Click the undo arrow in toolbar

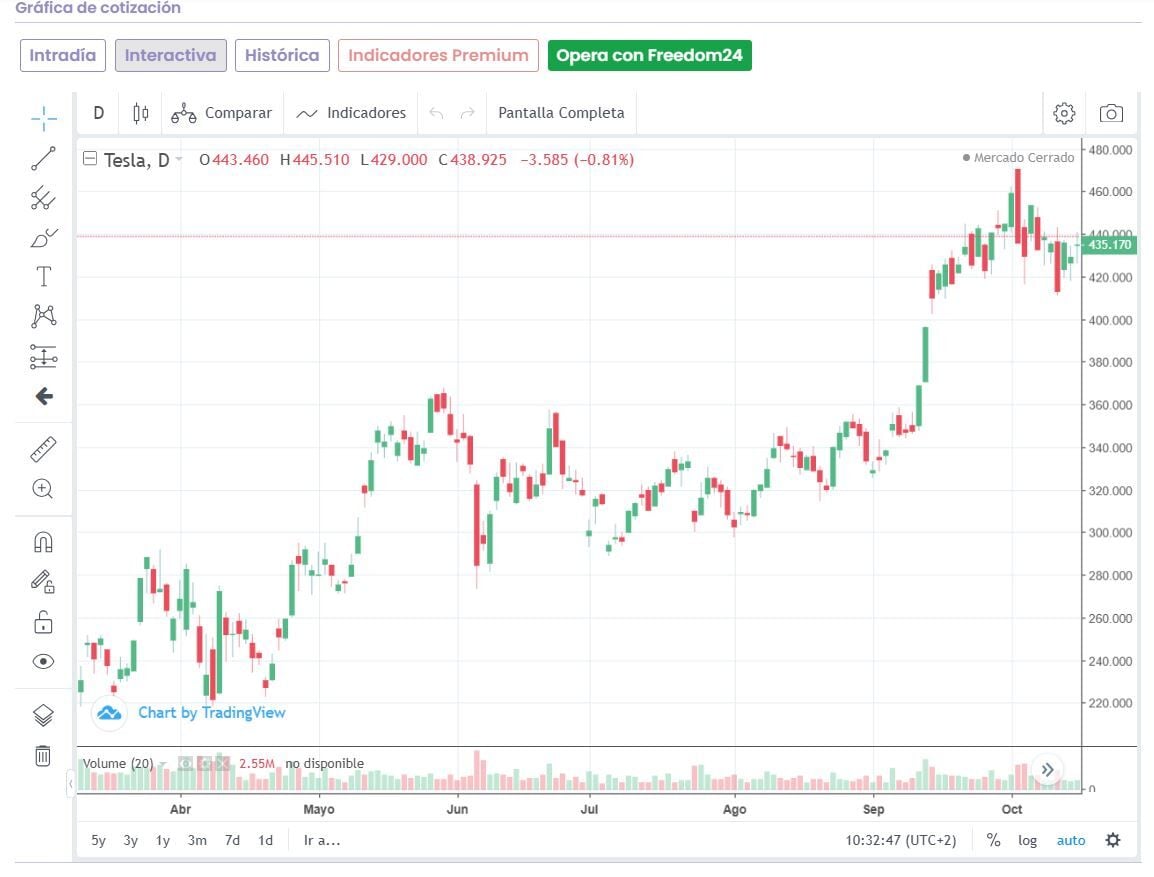click(x=436, y=113)
